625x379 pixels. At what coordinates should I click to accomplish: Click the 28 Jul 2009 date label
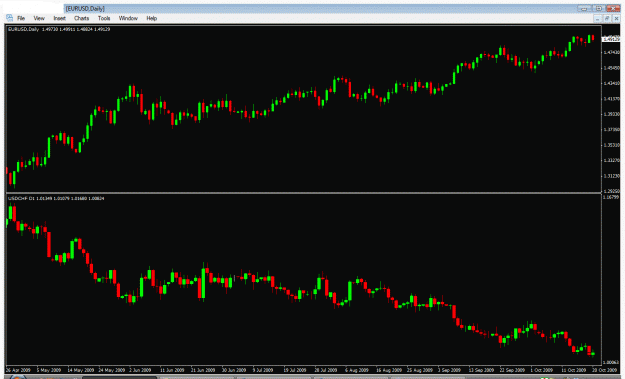(x=326, y=370)
